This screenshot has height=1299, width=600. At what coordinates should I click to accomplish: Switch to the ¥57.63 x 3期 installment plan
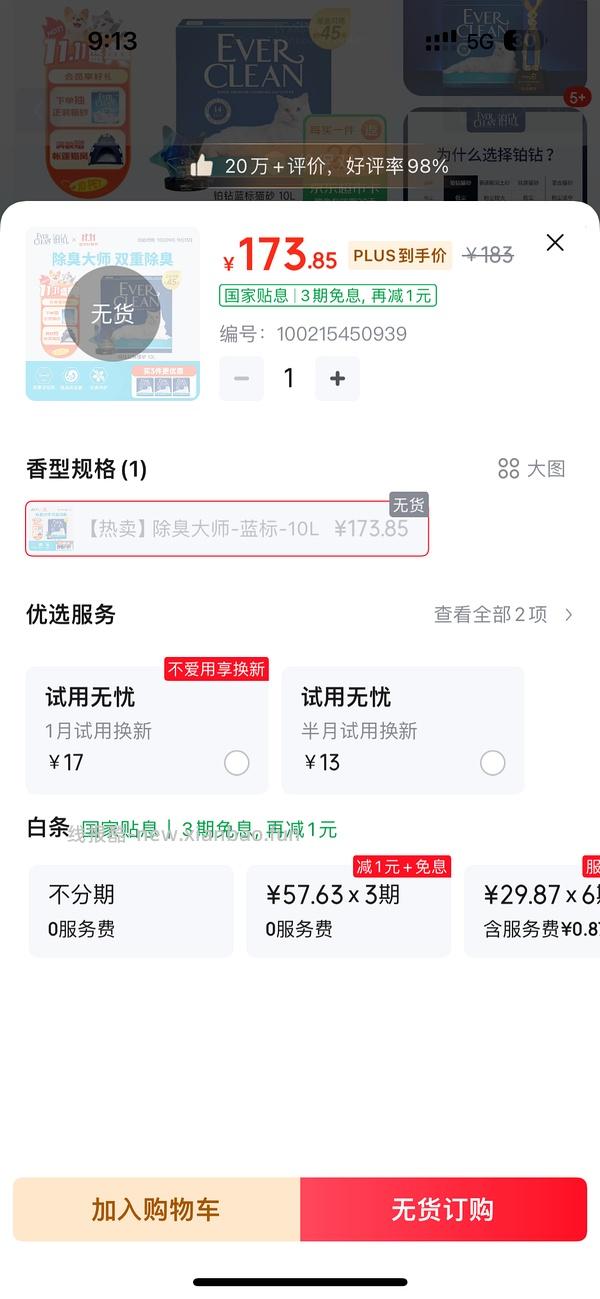click(x=348, y=910)
